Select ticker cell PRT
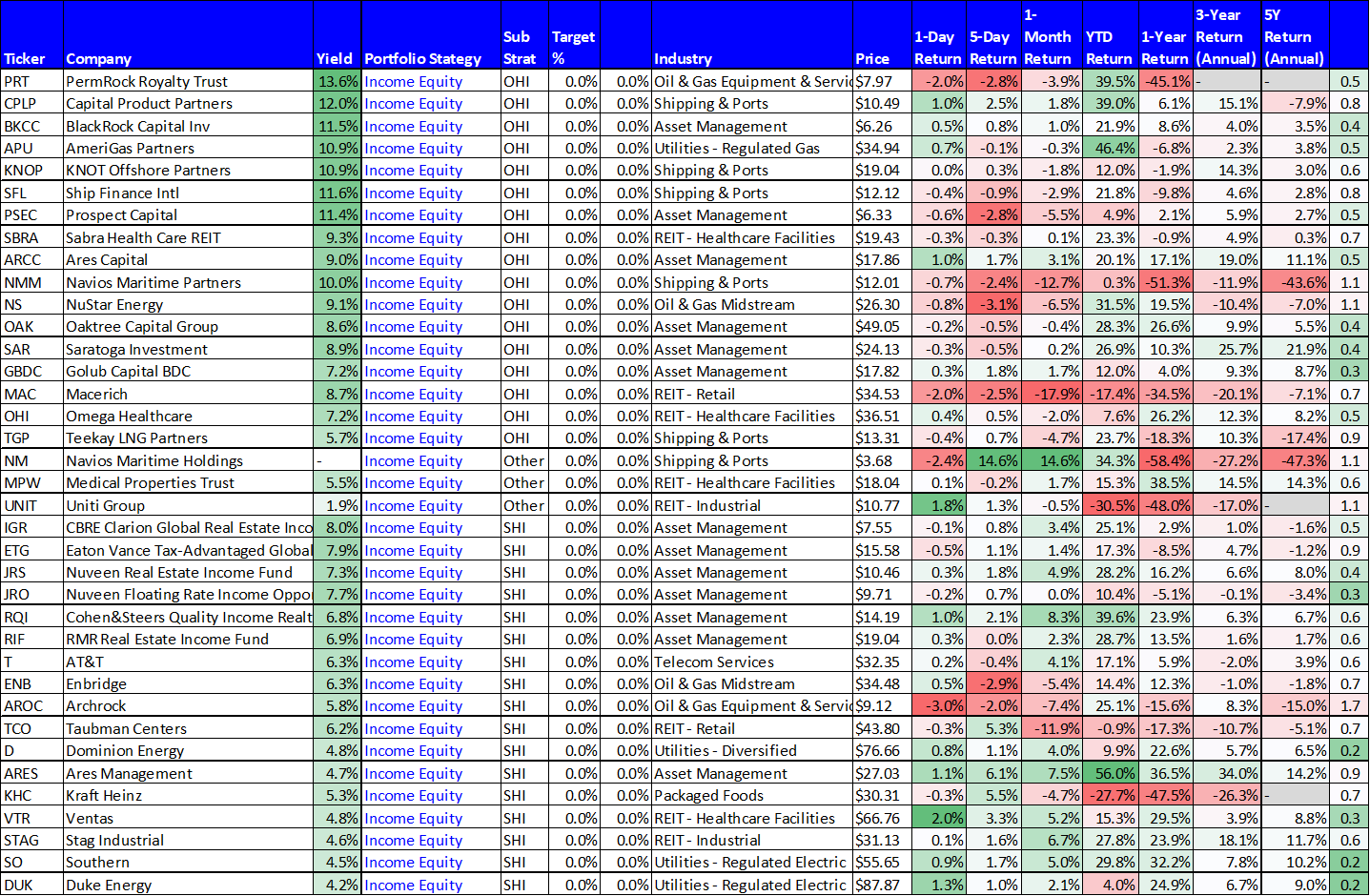This screenshot has width=1370, height=896. (x=31, y=82)
